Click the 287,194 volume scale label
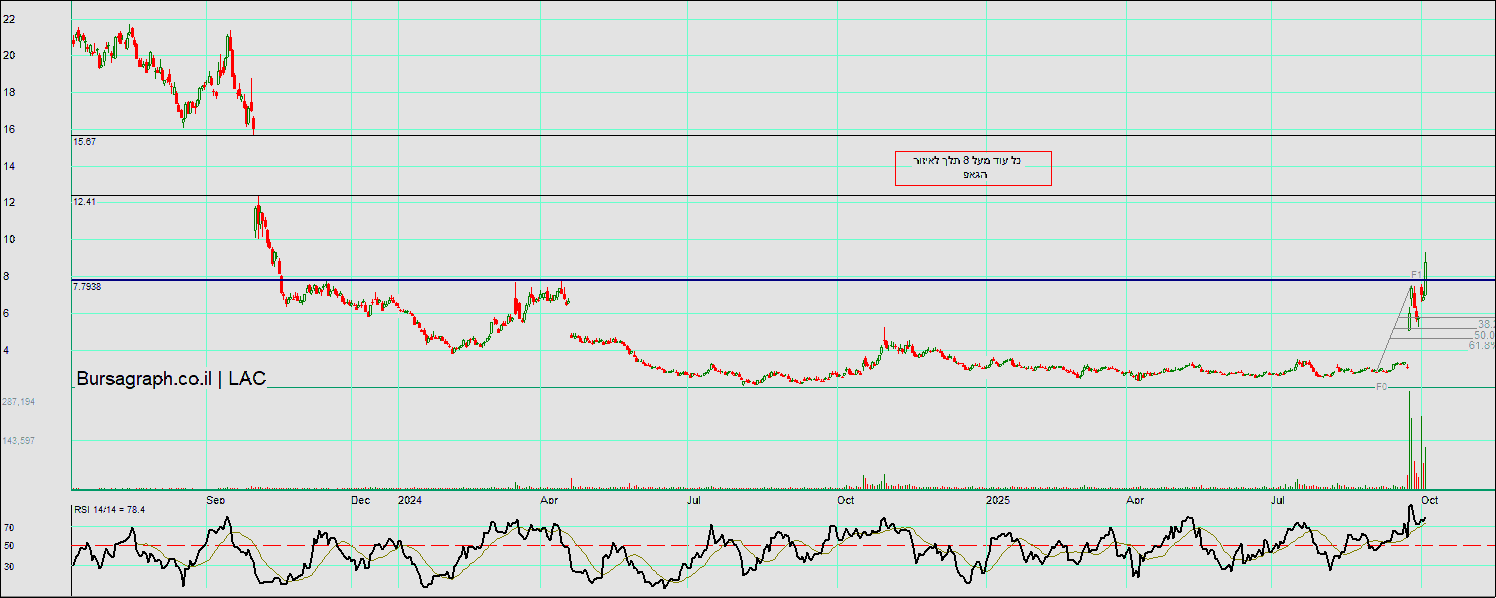The image size is (1496, 598). click(x=19, y=401)
